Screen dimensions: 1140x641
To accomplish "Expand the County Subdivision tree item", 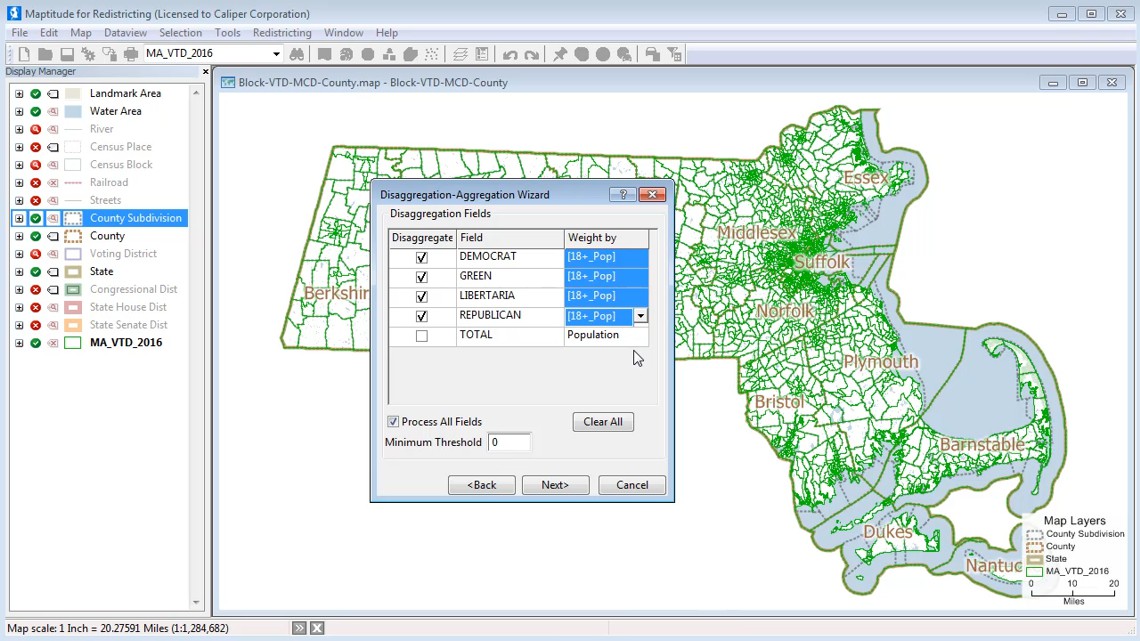I will click(x=18, y=217).
